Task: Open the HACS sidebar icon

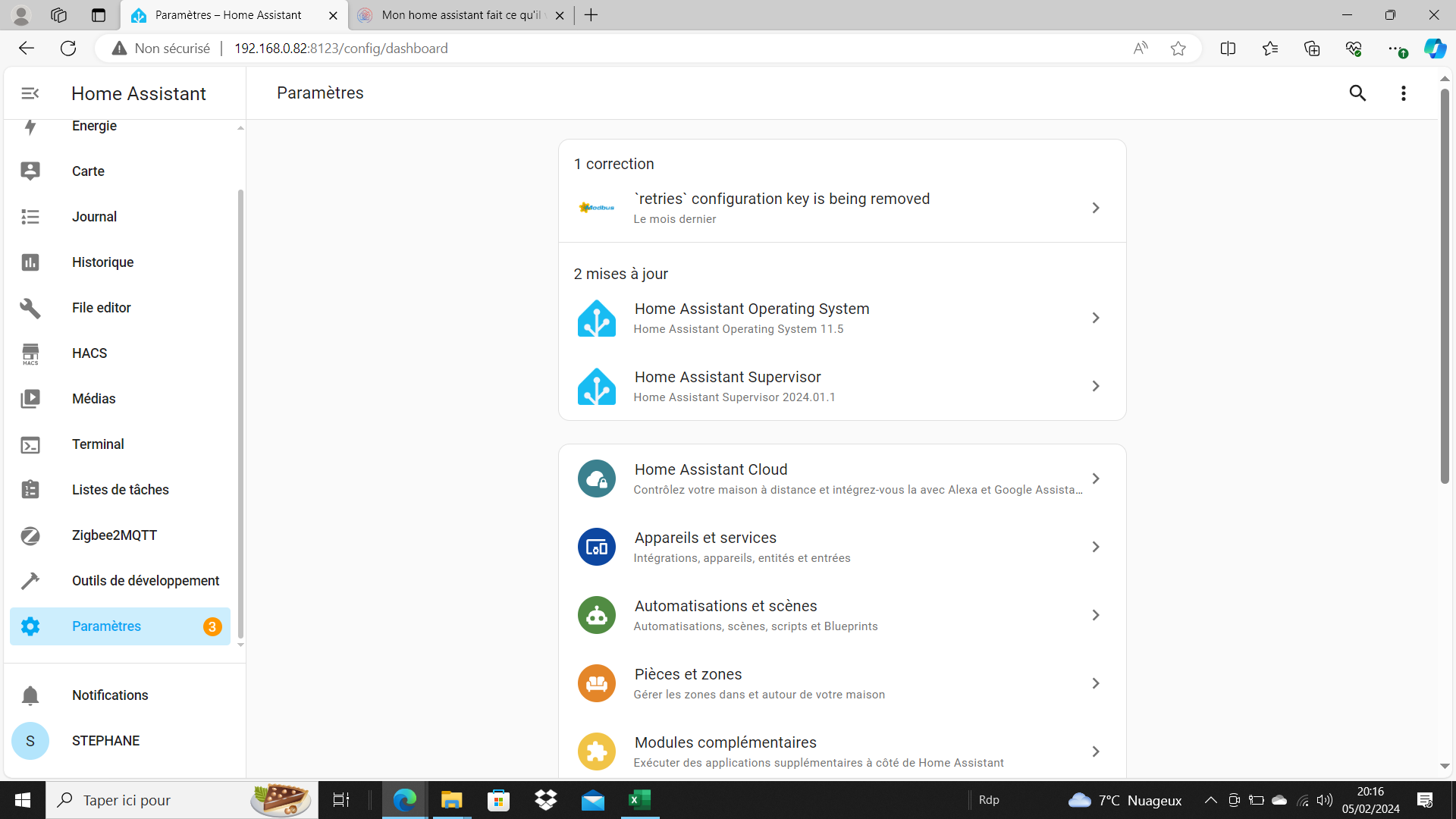Action: point(30,353)
